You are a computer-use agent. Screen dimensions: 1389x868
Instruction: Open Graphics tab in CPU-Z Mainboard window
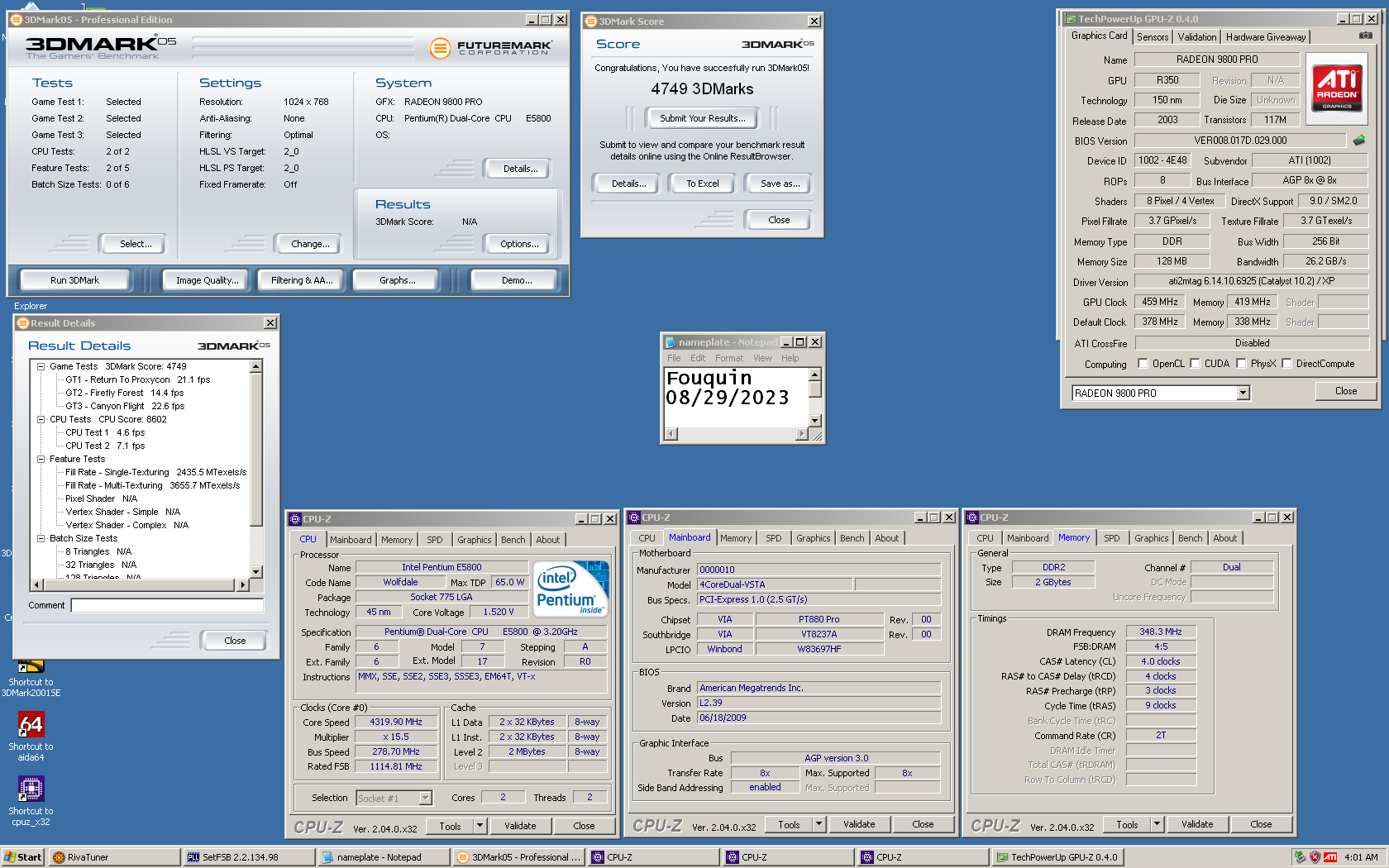click(813, 538)
